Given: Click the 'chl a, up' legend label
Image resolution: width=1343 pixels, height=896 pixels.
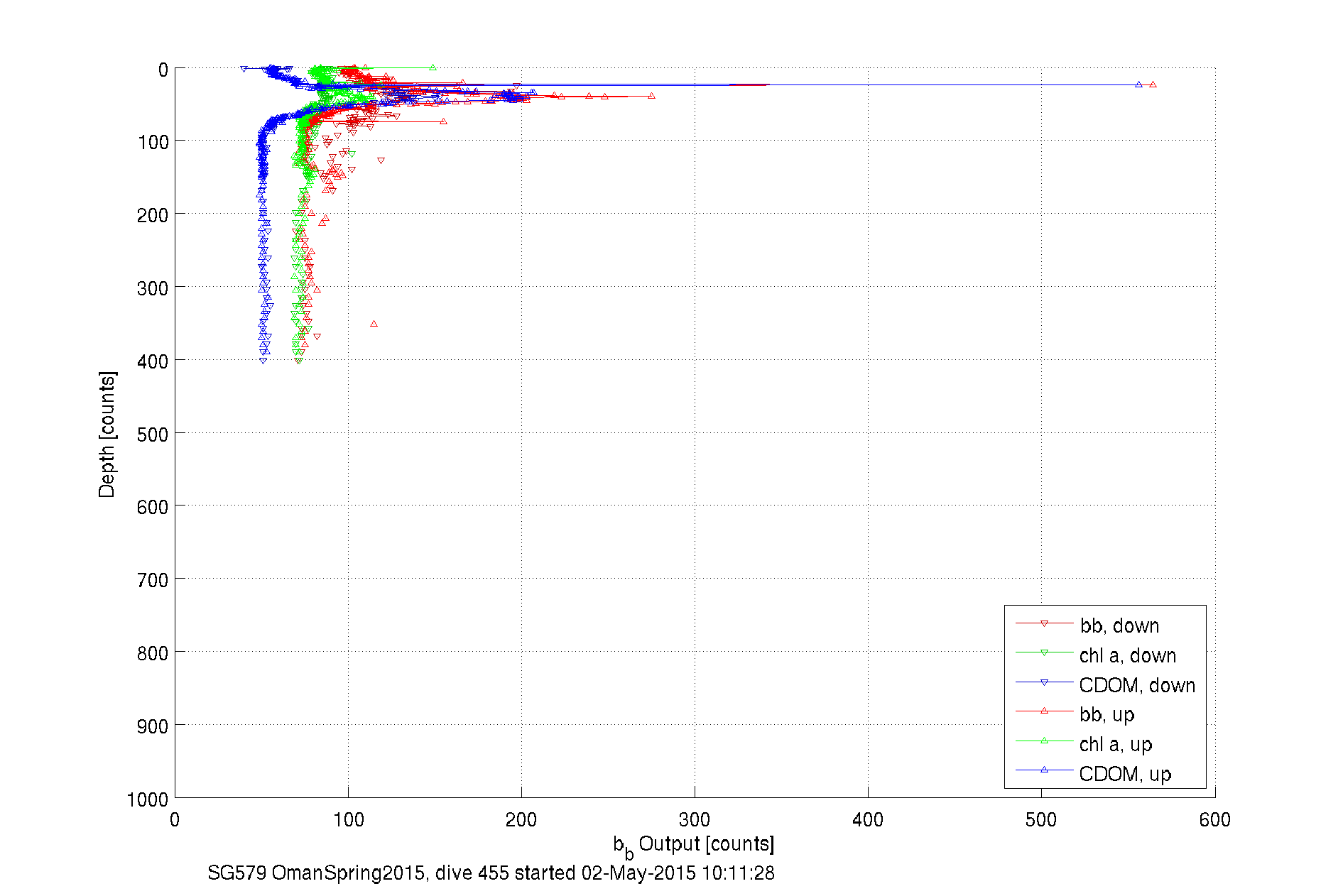Looking at the screenshot, I should (1115, 744).
